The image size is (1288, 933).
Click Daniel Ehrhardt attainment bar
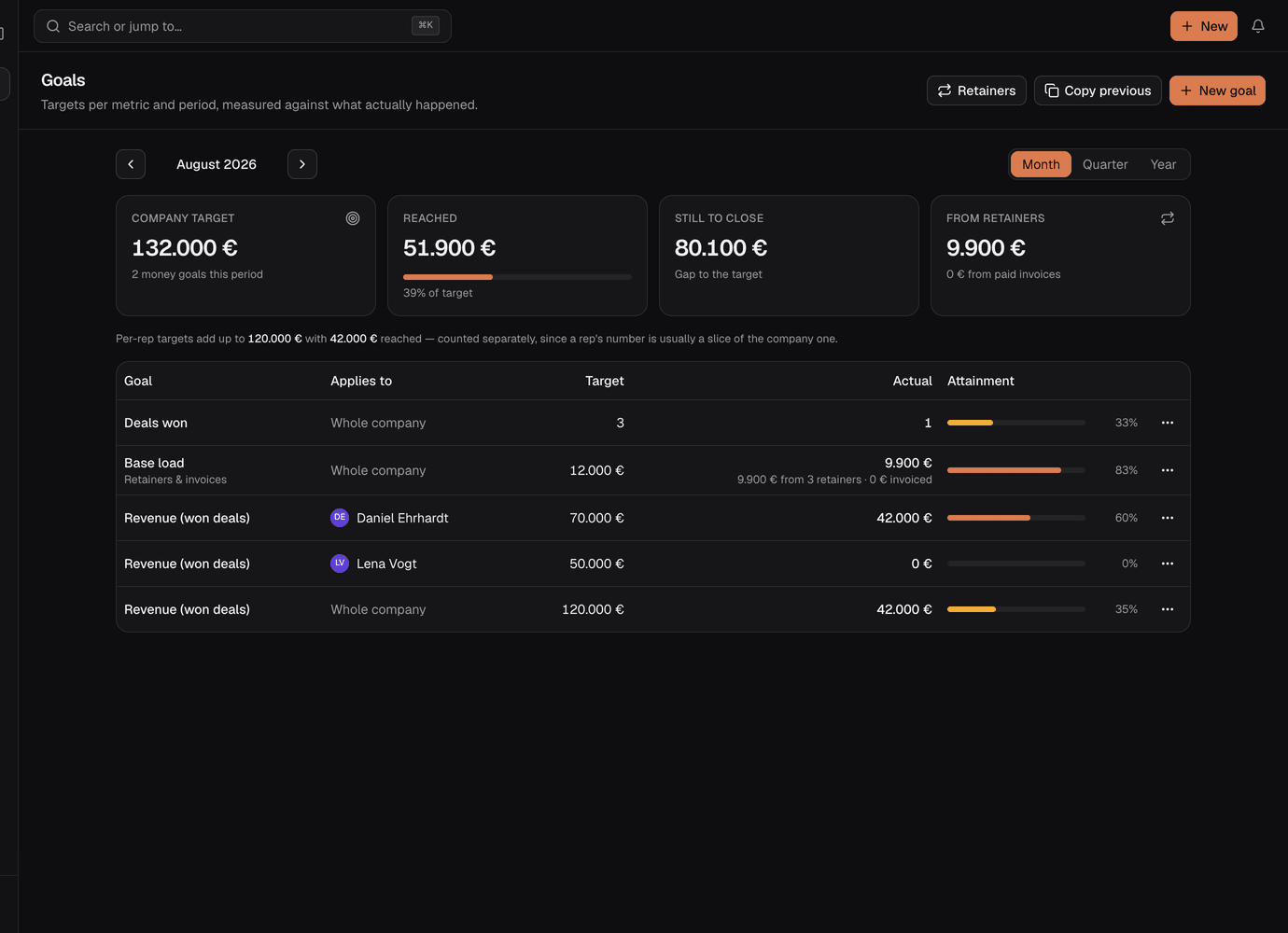[x=1016, y=518]
